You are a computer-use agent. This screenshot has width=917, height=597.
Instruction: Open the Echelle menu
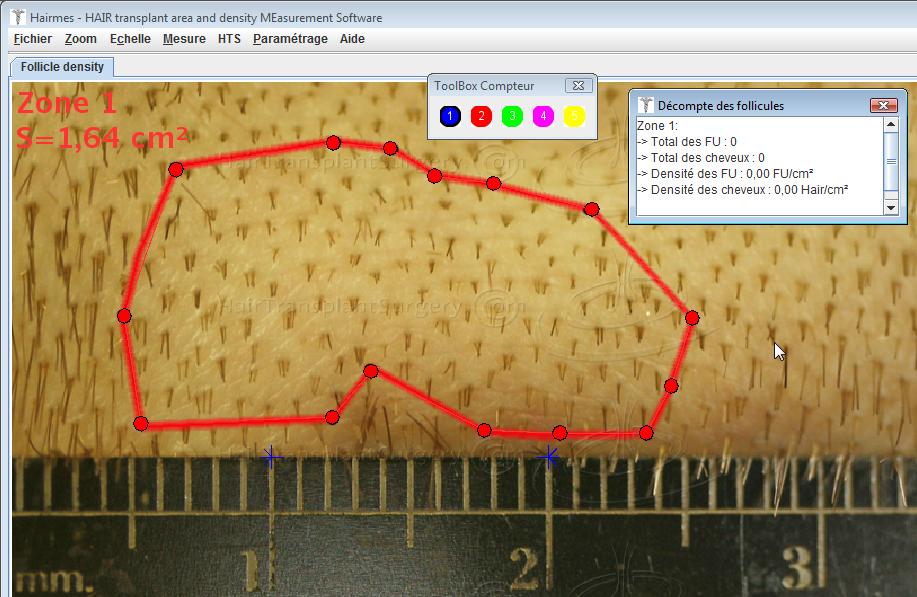pyautogui.click(x=130, y=39)
